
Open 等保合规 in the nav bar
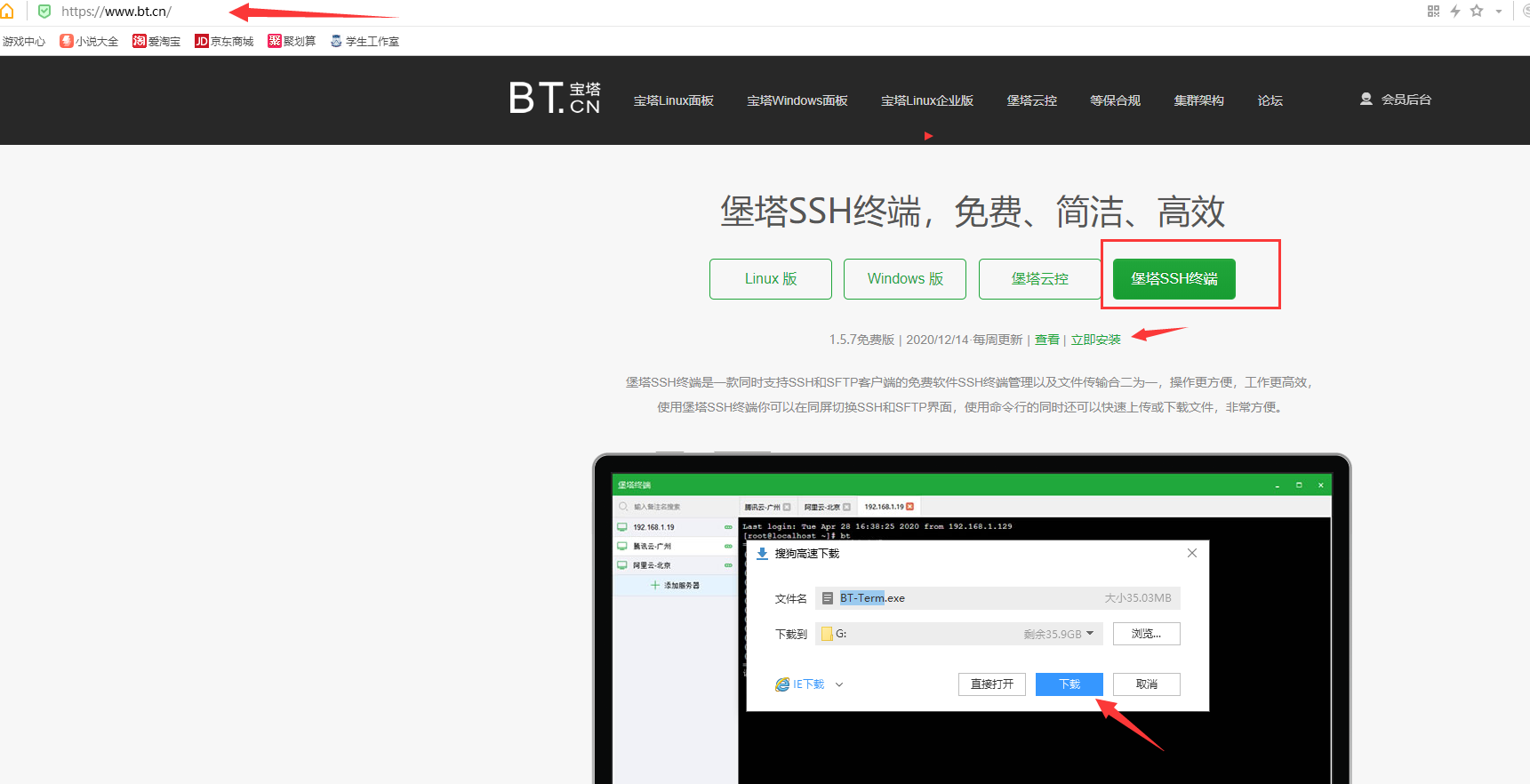point(1116,100)
